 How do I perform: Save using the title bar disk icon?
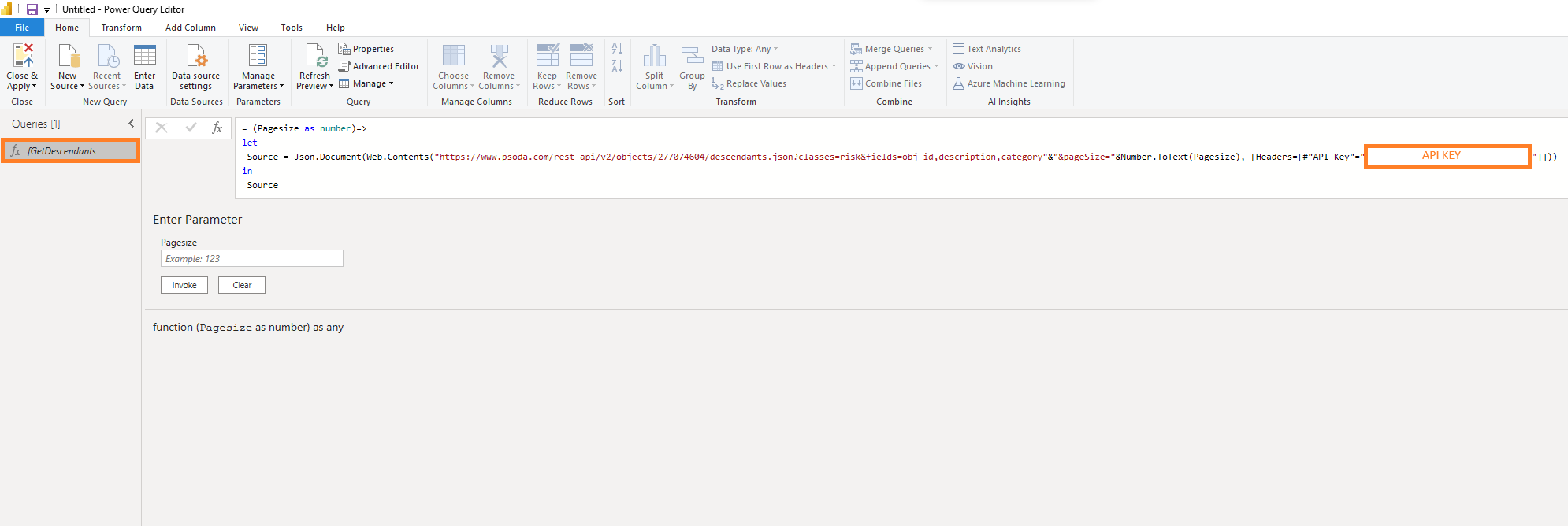pyautogui.click(x=32, y=9)
